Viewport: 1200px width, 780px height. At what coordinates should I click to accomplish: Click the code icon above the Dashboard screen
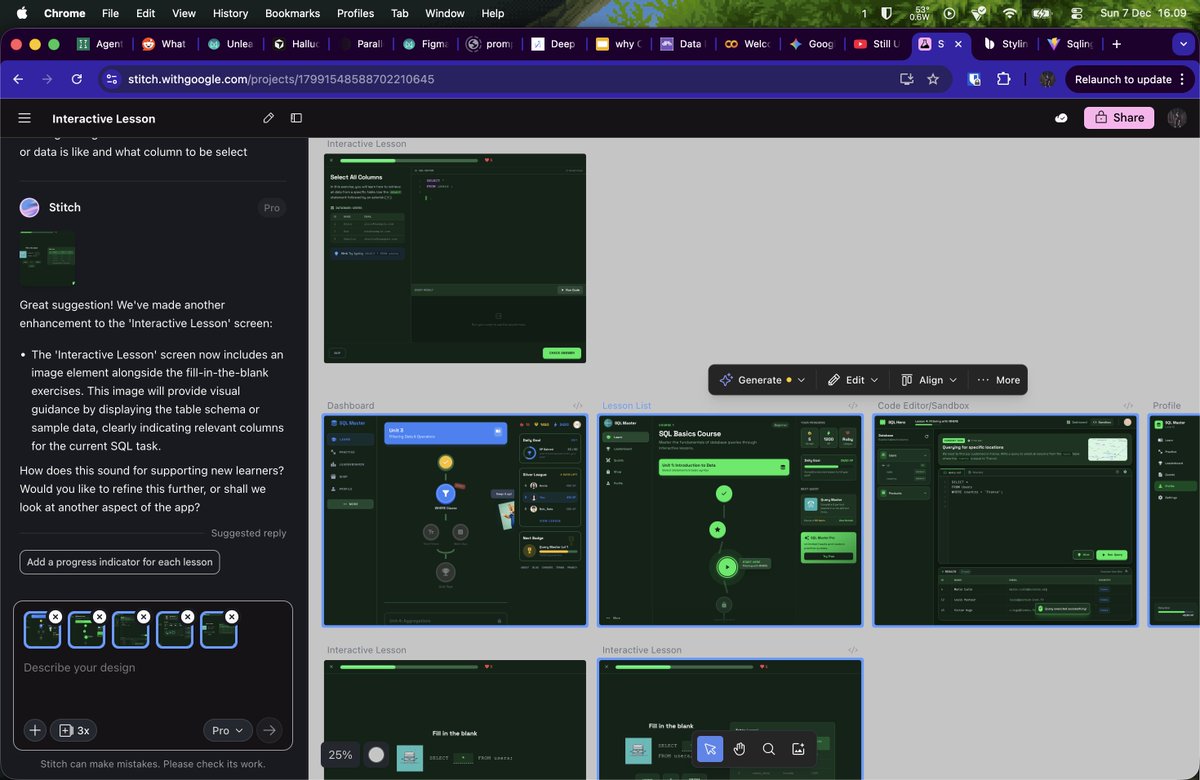[x=577, y=406]
